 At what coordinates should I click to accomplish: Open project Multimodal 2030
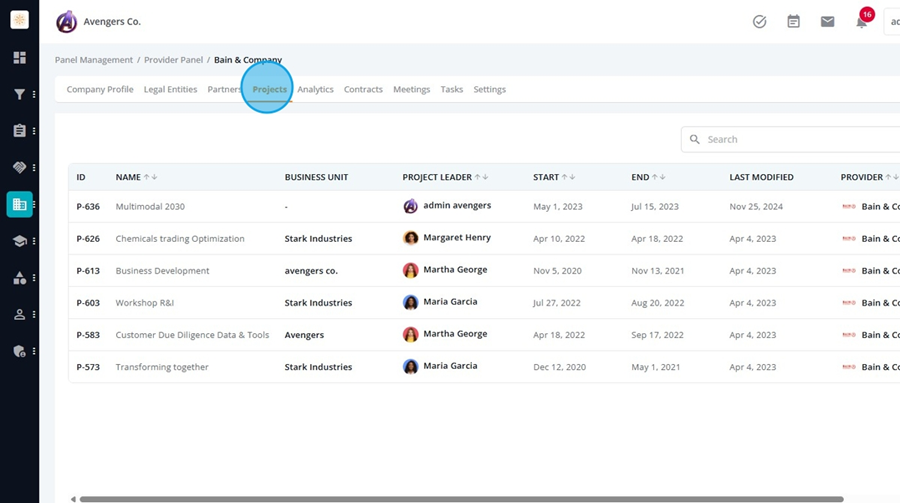click(x=150, y=206)
